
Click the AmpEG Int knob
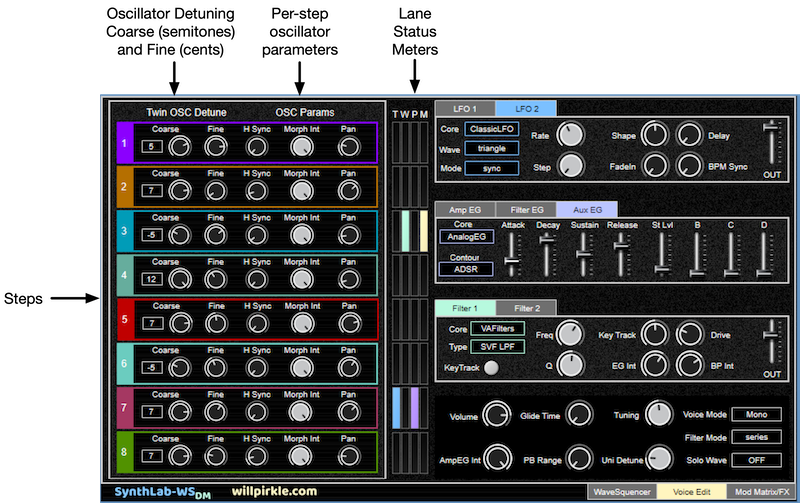498,459
